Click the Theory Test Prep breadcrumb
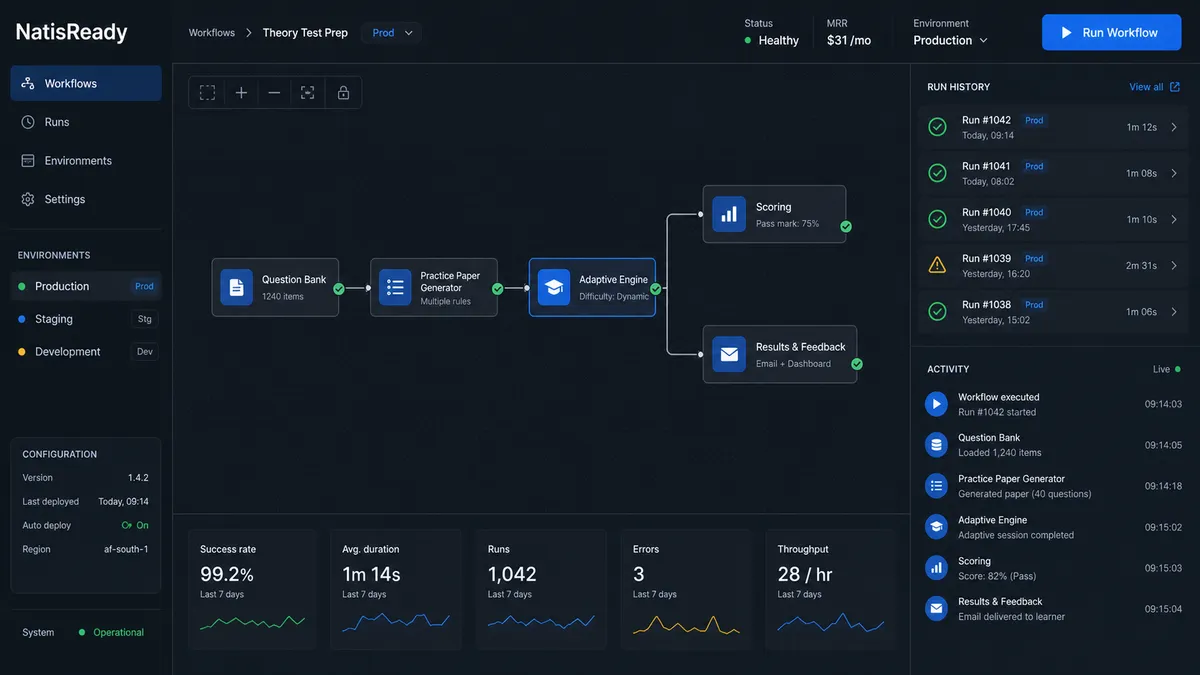 tap(305, 33)
